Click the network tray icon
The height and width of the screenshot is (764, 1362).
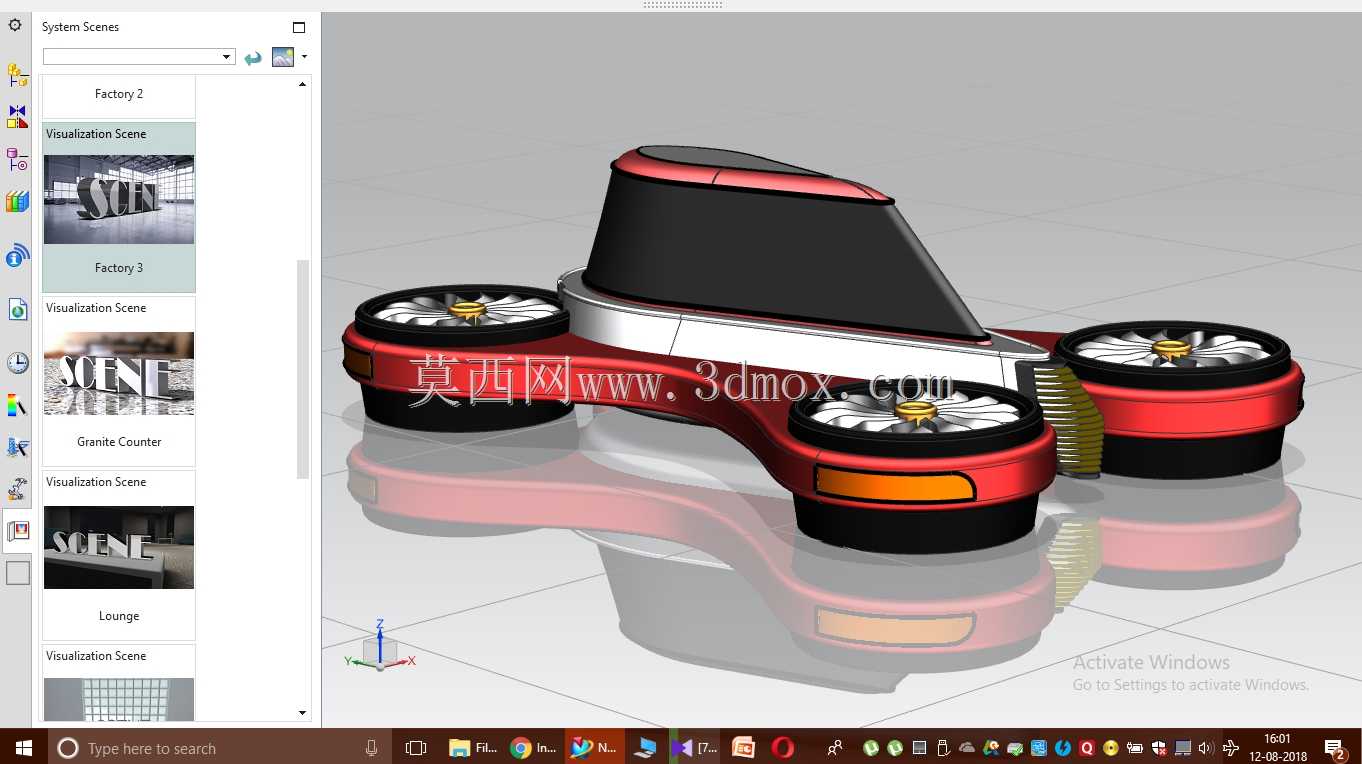tap(1183, 748)
